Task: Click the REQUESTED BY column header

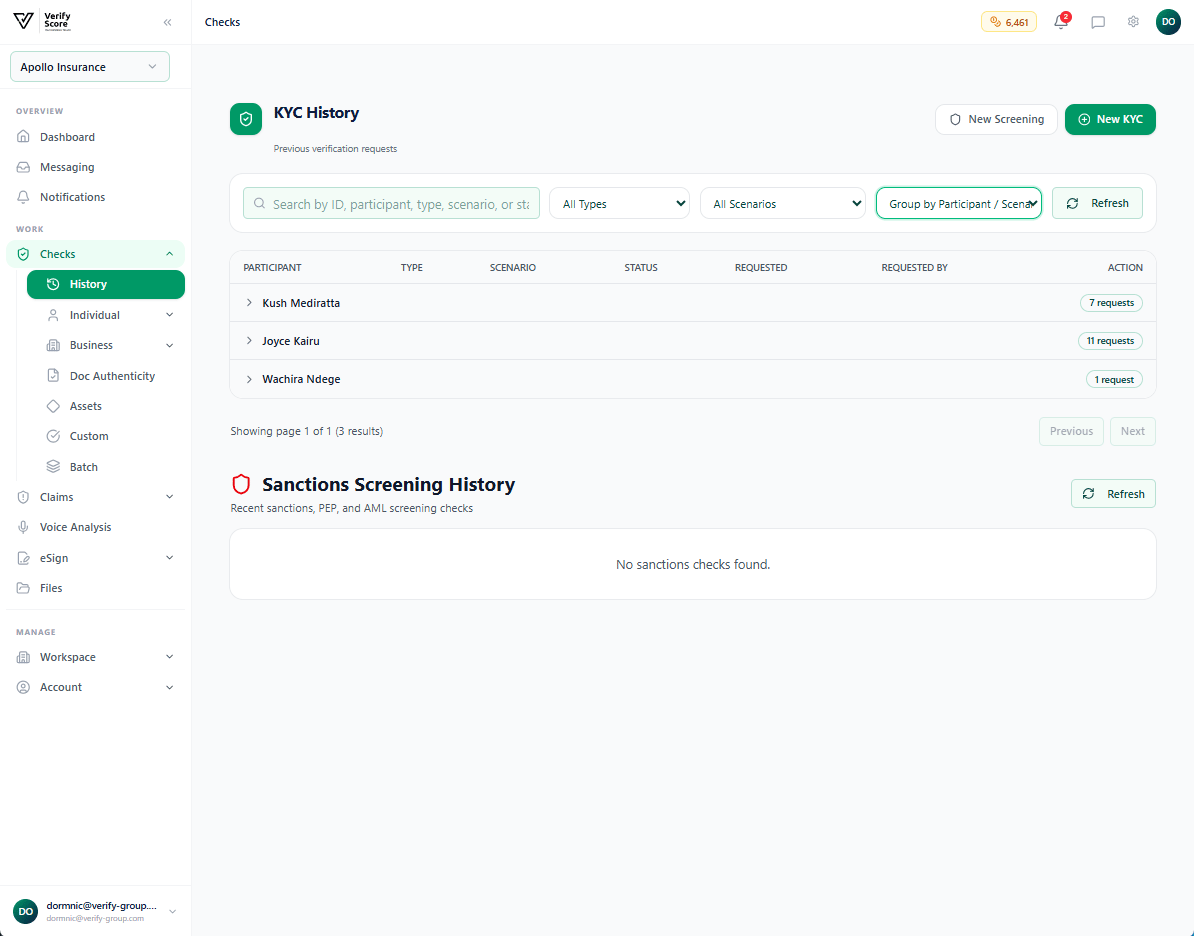Action: click(x=914, y=267)
